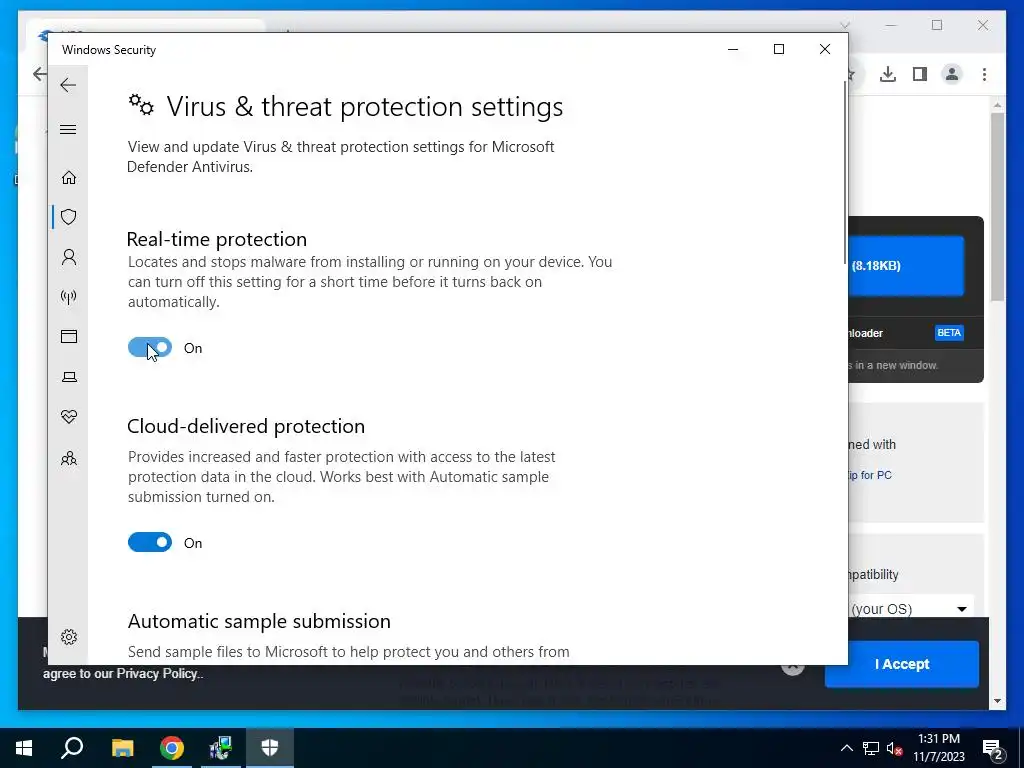
Task: Click Chrome browser back arrow
Action: 40,74
